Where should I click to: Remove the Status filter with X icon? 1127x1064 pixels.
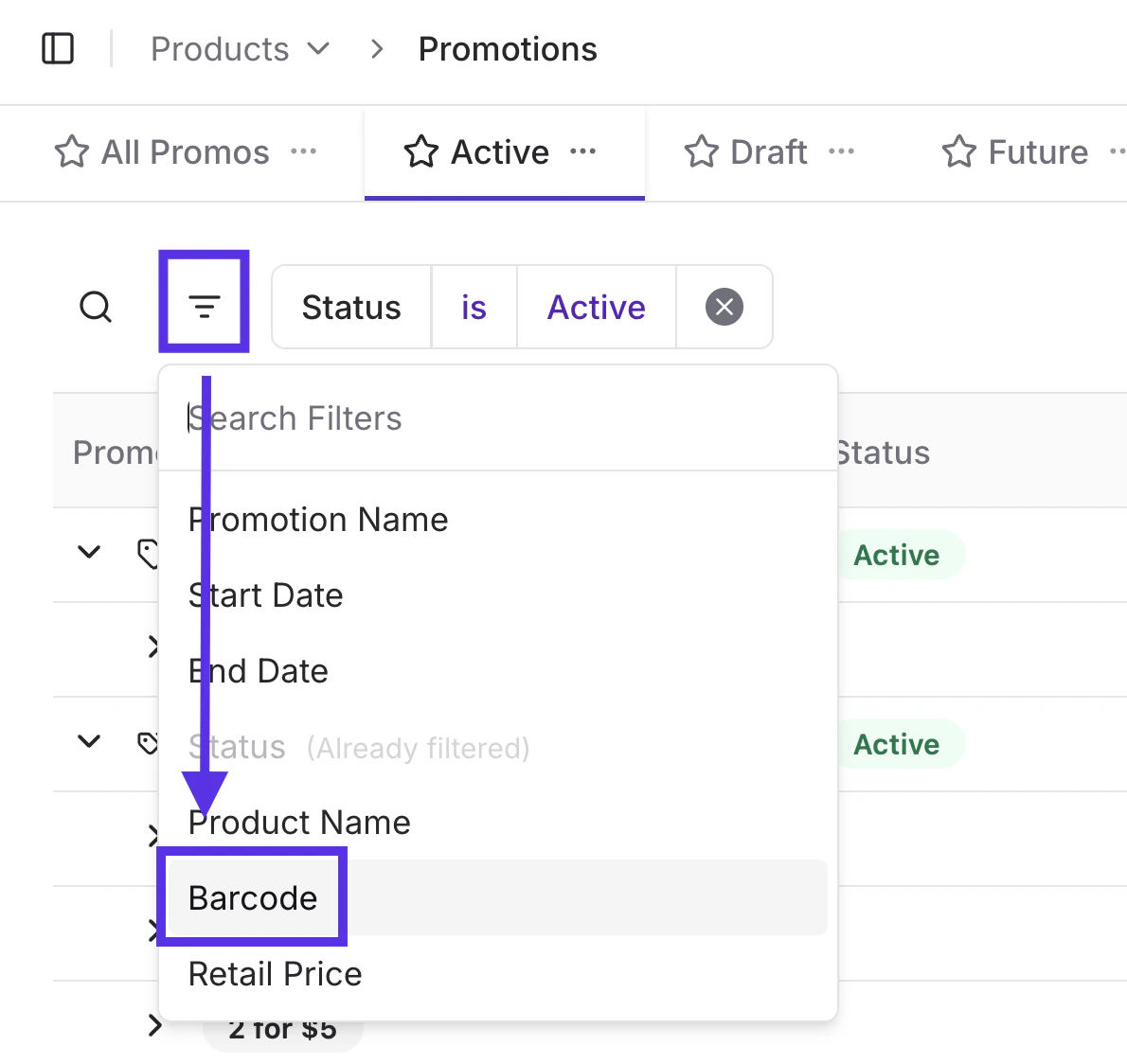pos(724,307)
